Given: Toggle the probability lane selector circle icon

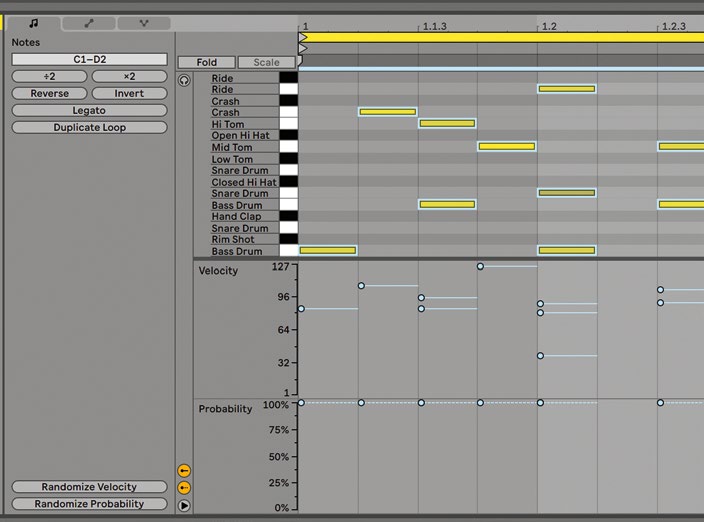Looking at the screenshot, I should pyautogui.click(x=184, y=487).
